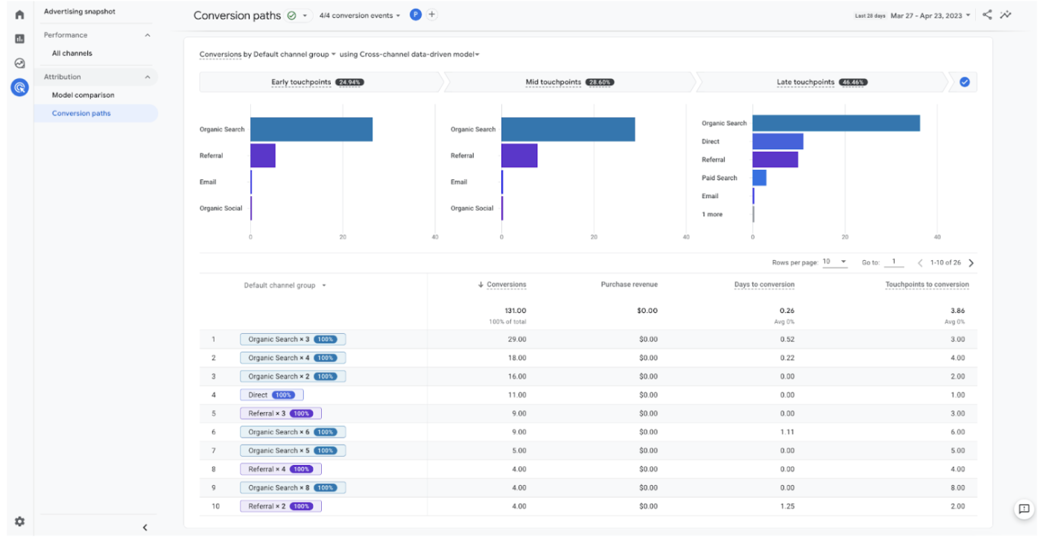1040x538 pixels.
Task: Click the Advertising icon in left rail
Action: 19,88
